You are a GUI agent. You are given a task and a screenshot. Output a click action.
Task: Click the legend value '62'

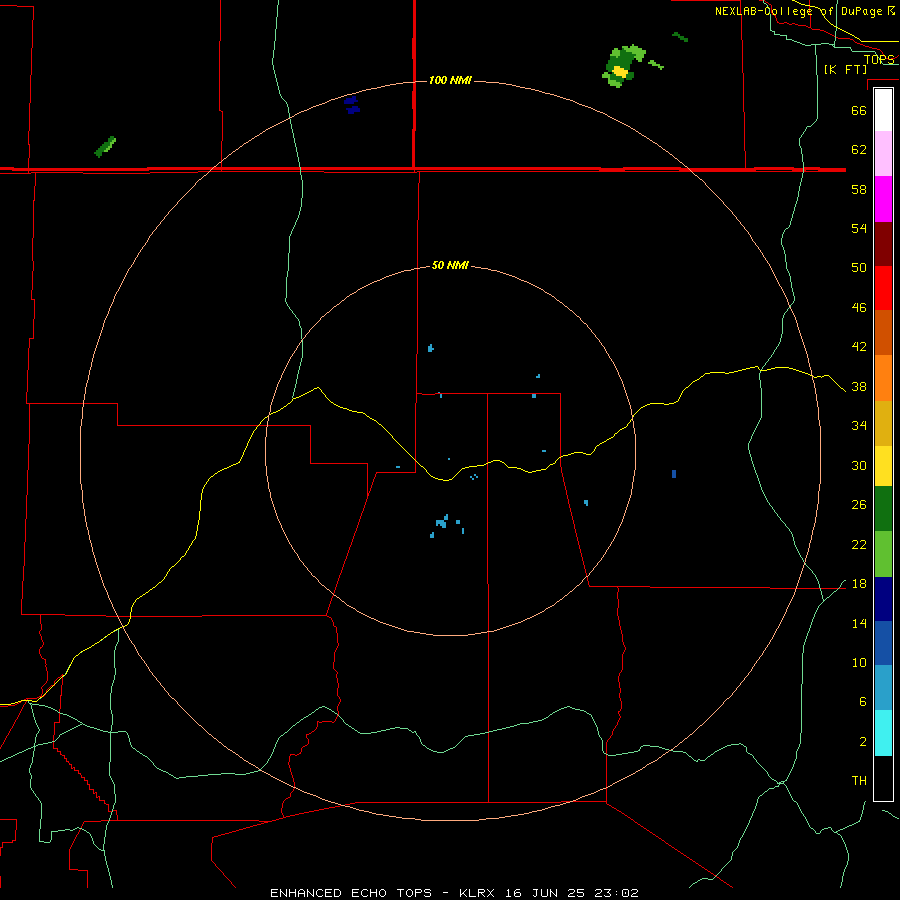pyautogui.click(x=859, y=149)
